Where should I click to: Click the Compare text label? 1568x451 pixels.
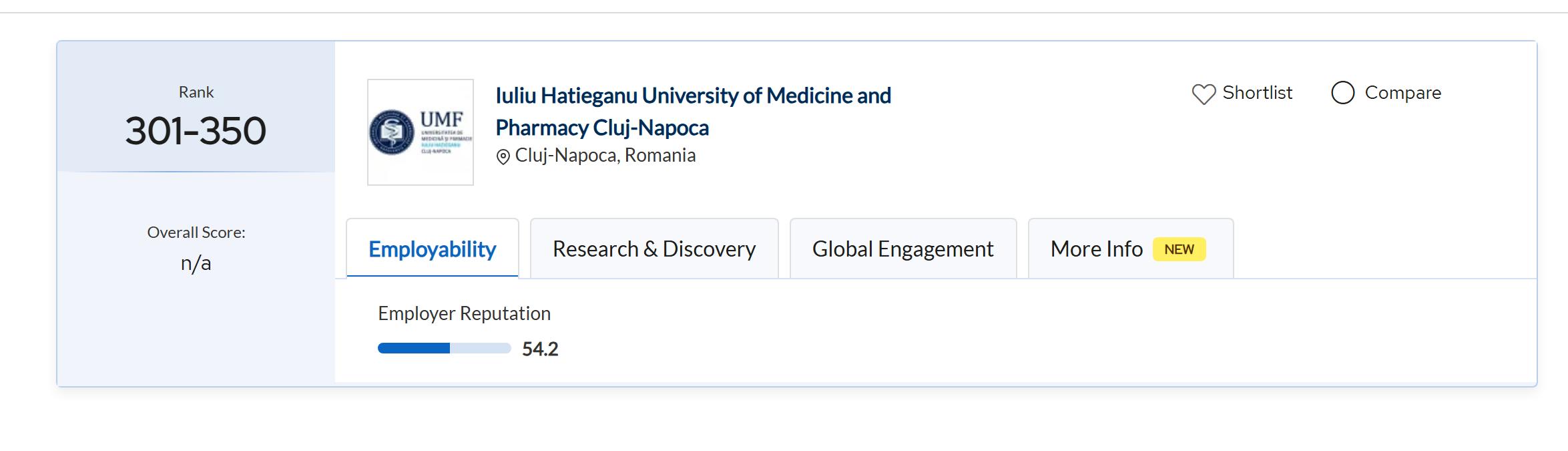click(1402, 93)
